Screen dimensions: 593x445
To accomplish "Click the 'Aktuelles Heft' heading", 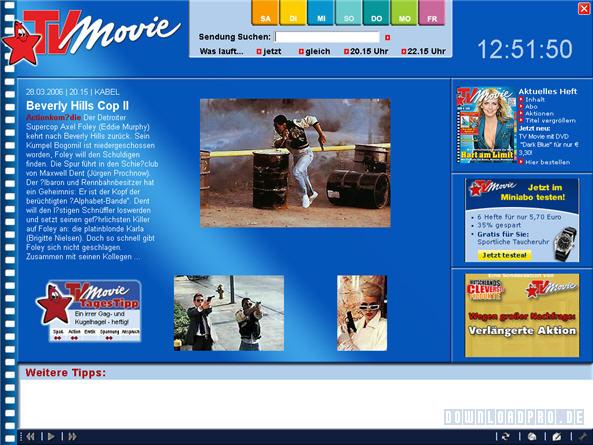I will pos(548,91).
